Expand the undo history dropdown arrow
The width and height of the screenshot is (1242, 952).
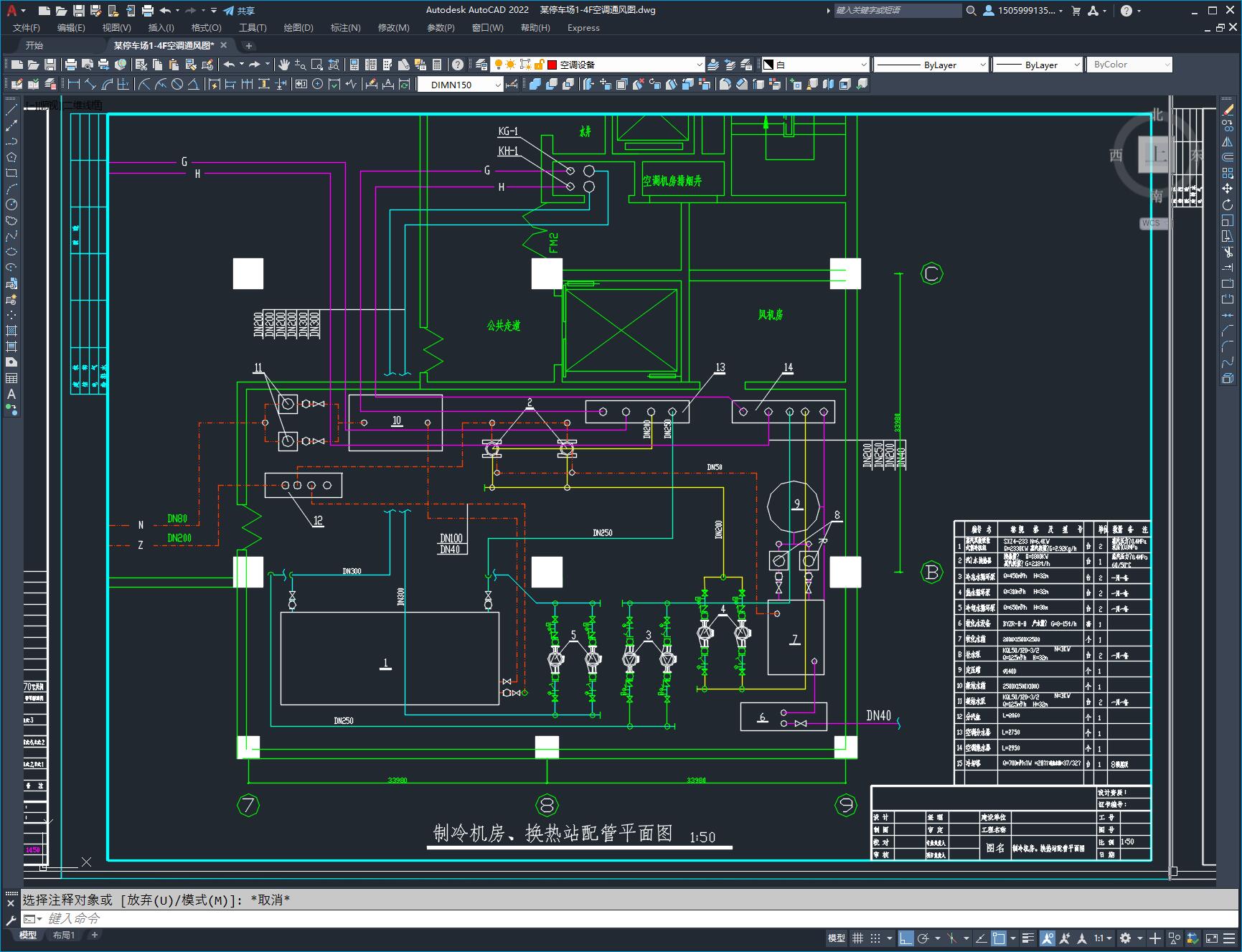[177, 11]
